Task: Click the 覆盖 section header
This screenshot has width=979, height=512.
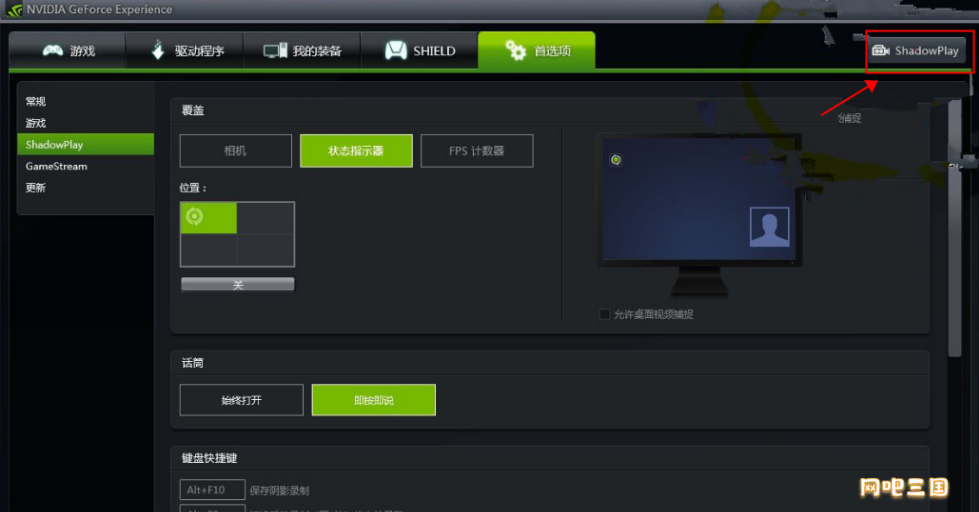Action: (x=192, y=111)
